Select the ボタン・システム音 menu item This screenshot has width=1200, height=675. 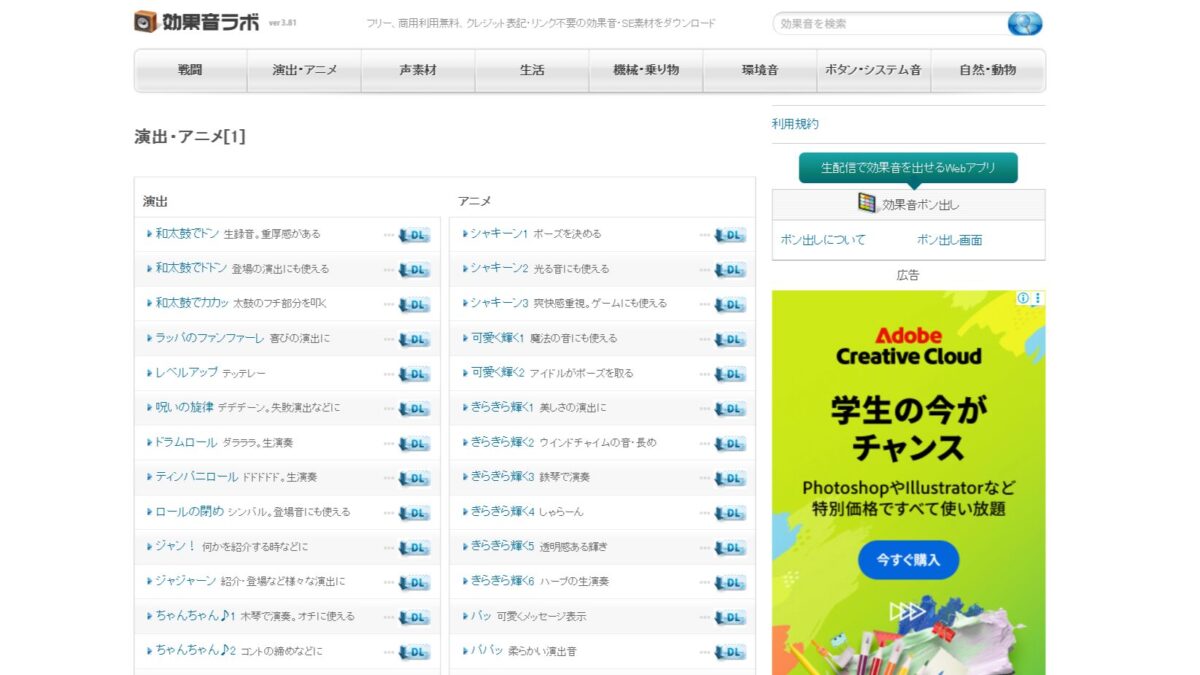(873, 70)
